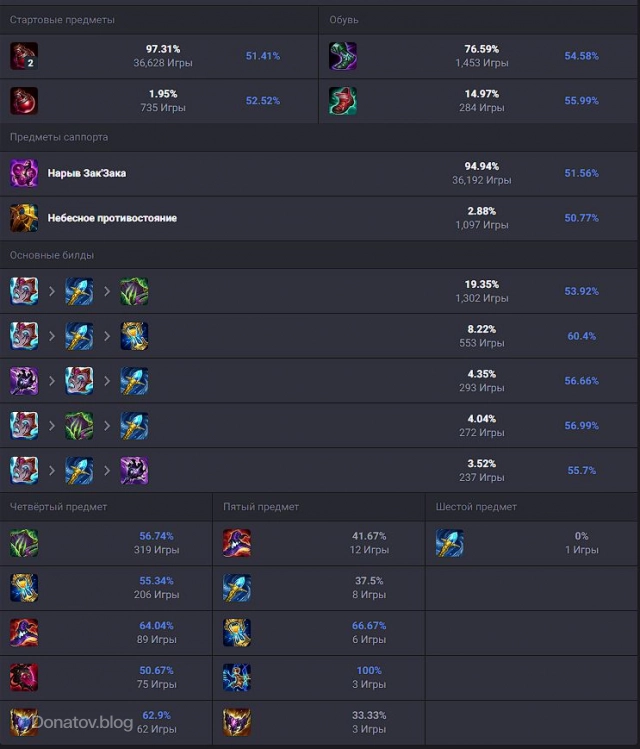
Task: Click the Стартовые предметы section header
Action: pyautogui.click(x=62, y=20)
